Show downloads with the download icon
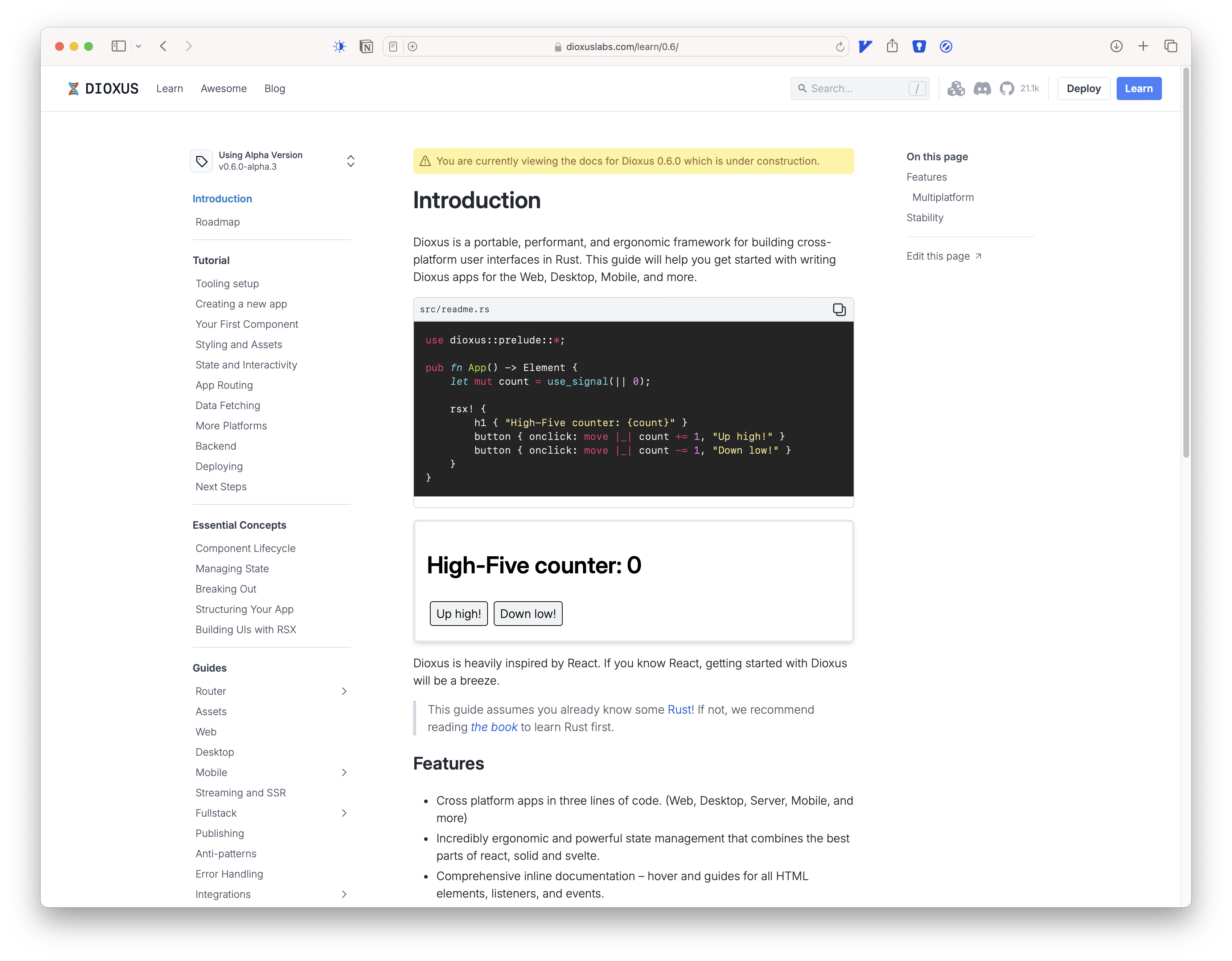The height and width of the screenshot is (961, 1232). [1116, 46]
